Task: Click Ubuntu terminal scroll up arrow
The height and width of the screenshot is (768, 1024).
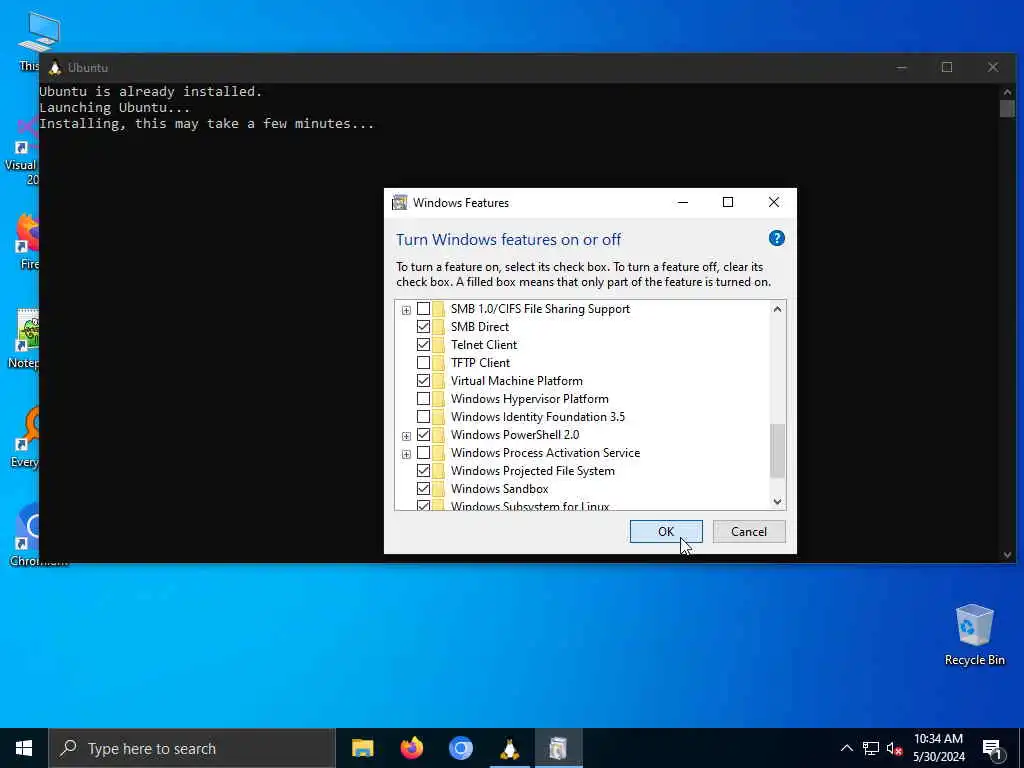Action: tap(1007, 91)
